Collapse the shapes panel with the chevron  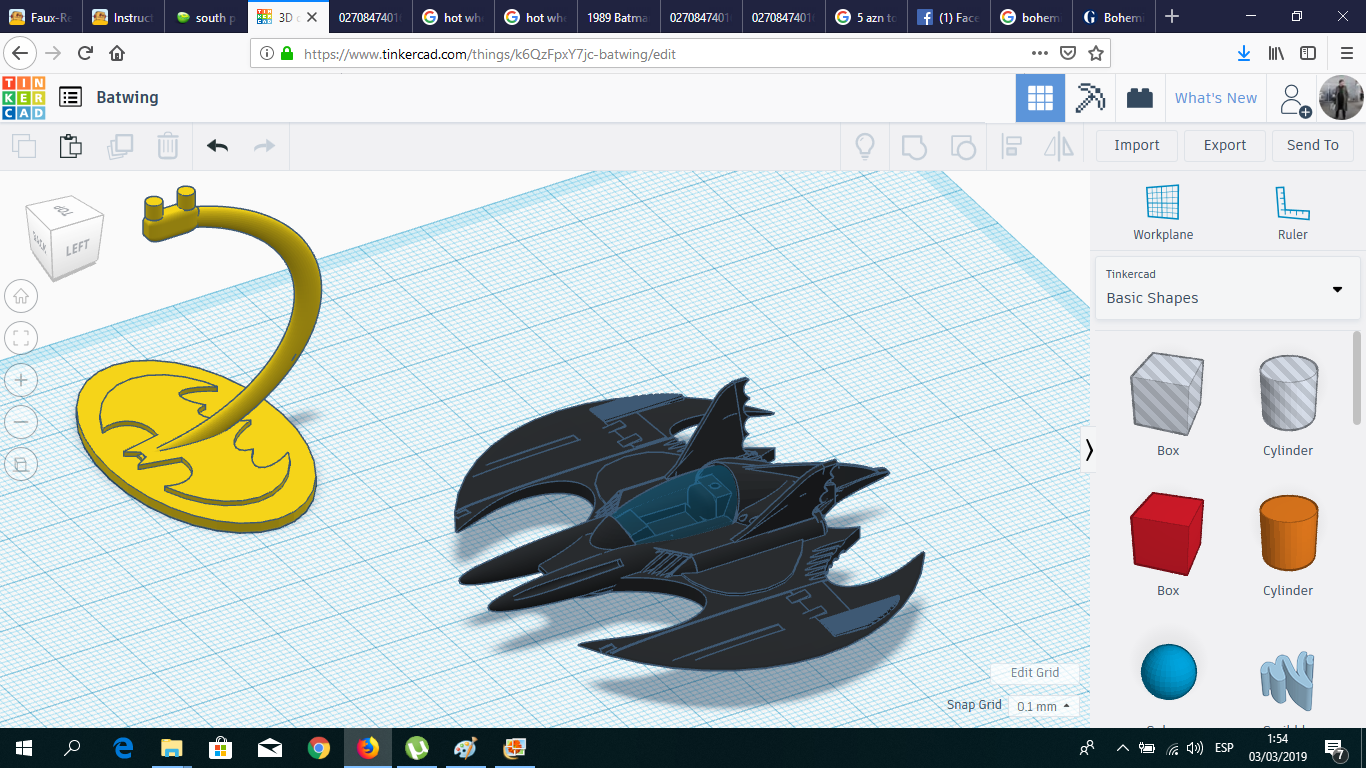point(1089,451)
